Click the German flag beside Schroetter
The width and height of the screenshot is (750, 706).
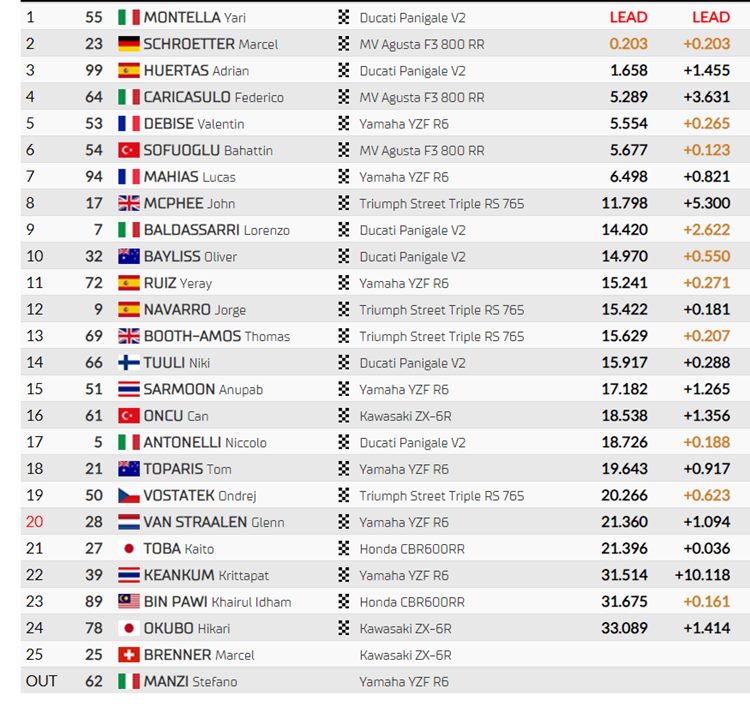pos(129,44)
